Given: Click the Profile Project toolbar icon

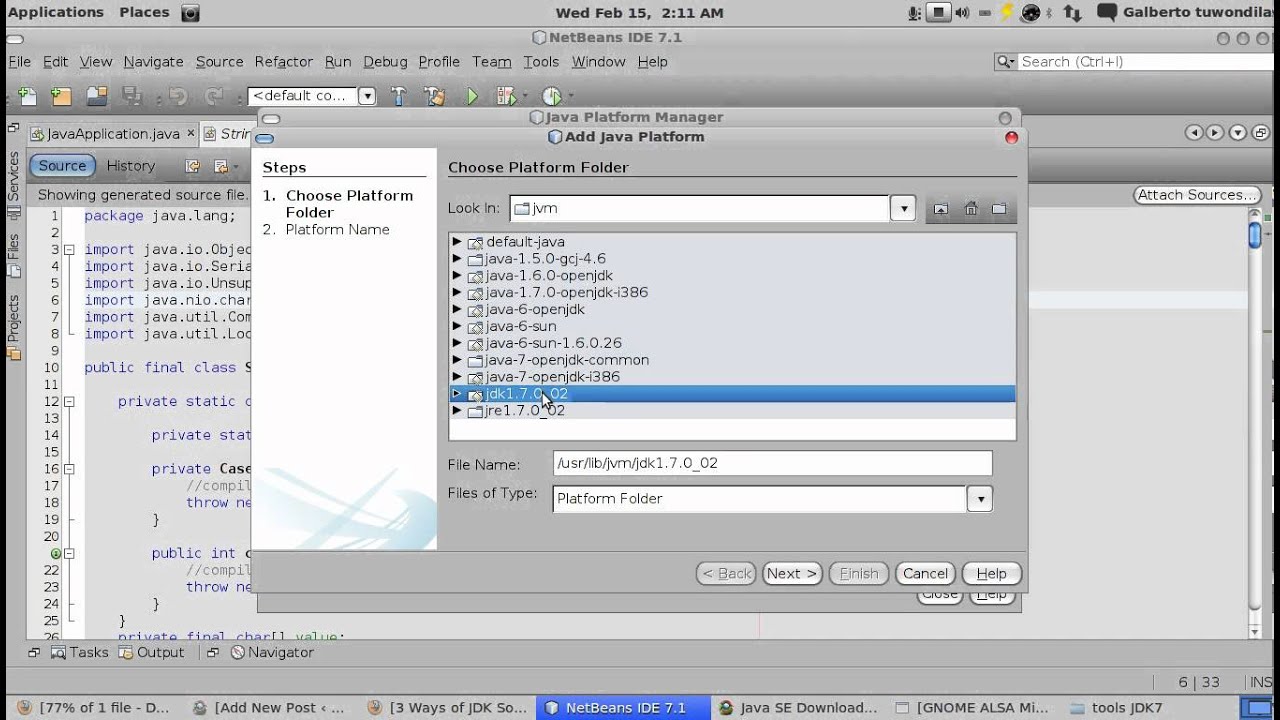Looking at the screenshot, I should (551, 96).
